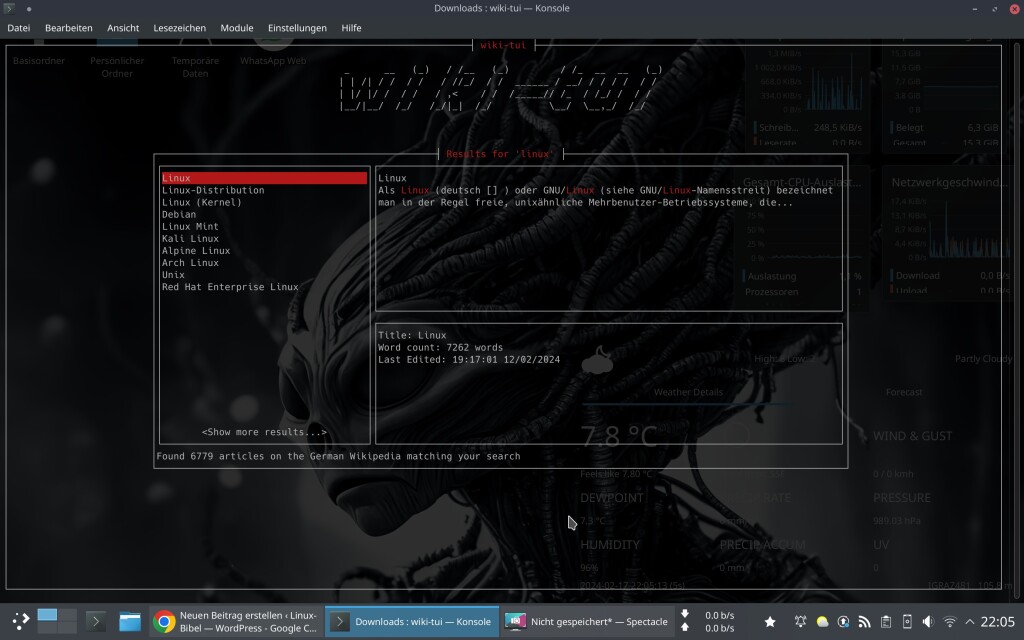Click the 'Results for linux' panel title
The width and height of the screenshot is (1024, 640).
pos(500,154)
